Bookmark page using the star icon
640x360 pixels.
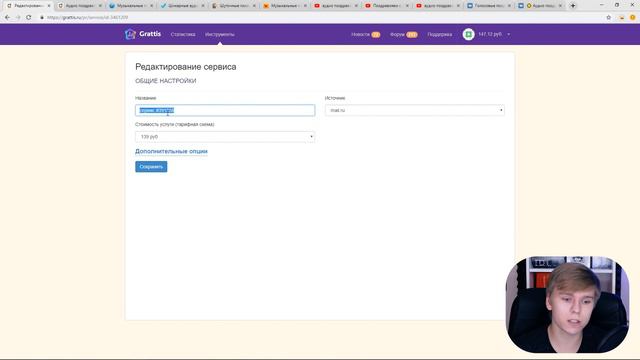pos(609,18)
